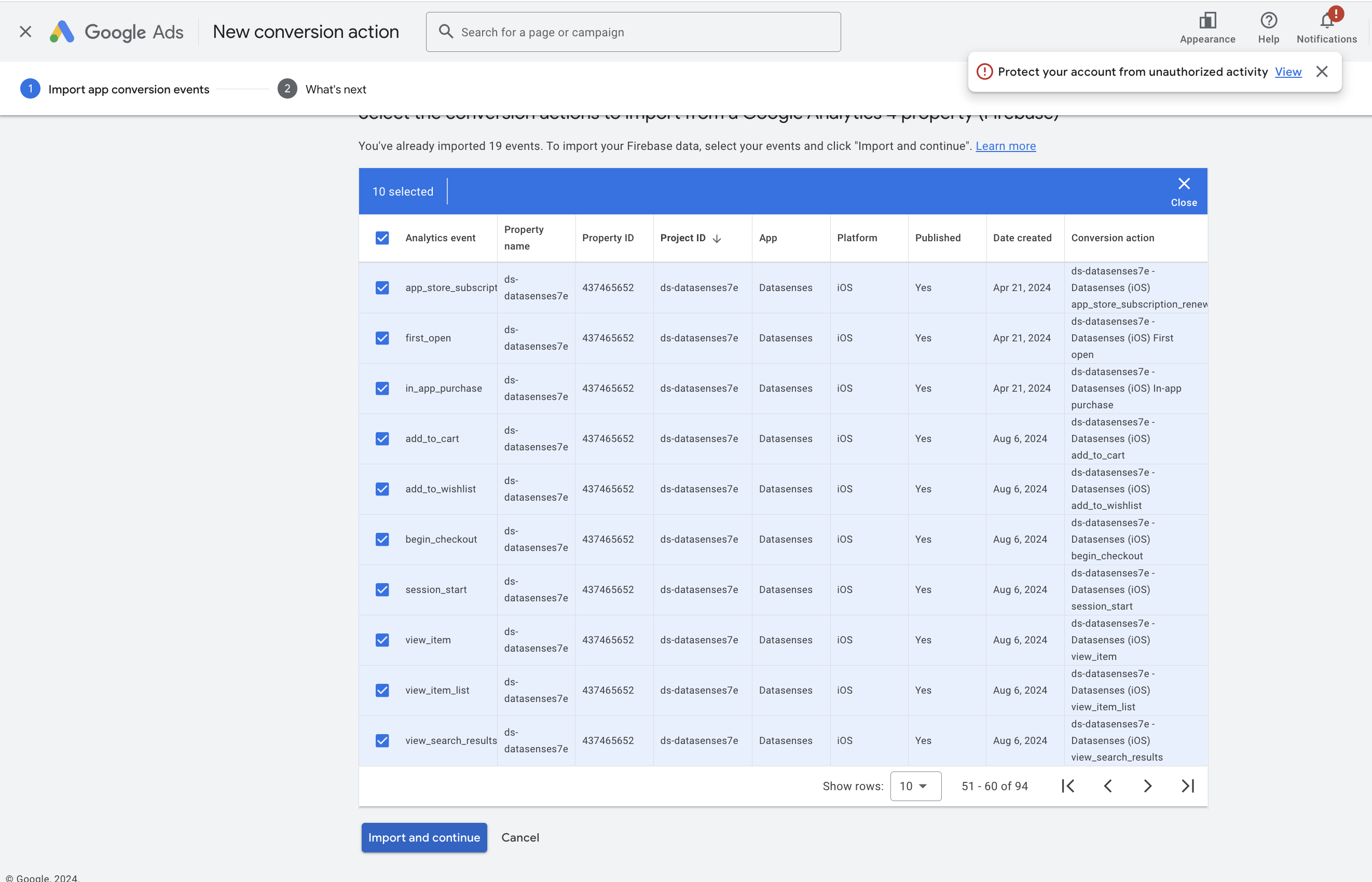Select step 2 What's next
The height and width of the screenshot is (882, 1372).
322,89
